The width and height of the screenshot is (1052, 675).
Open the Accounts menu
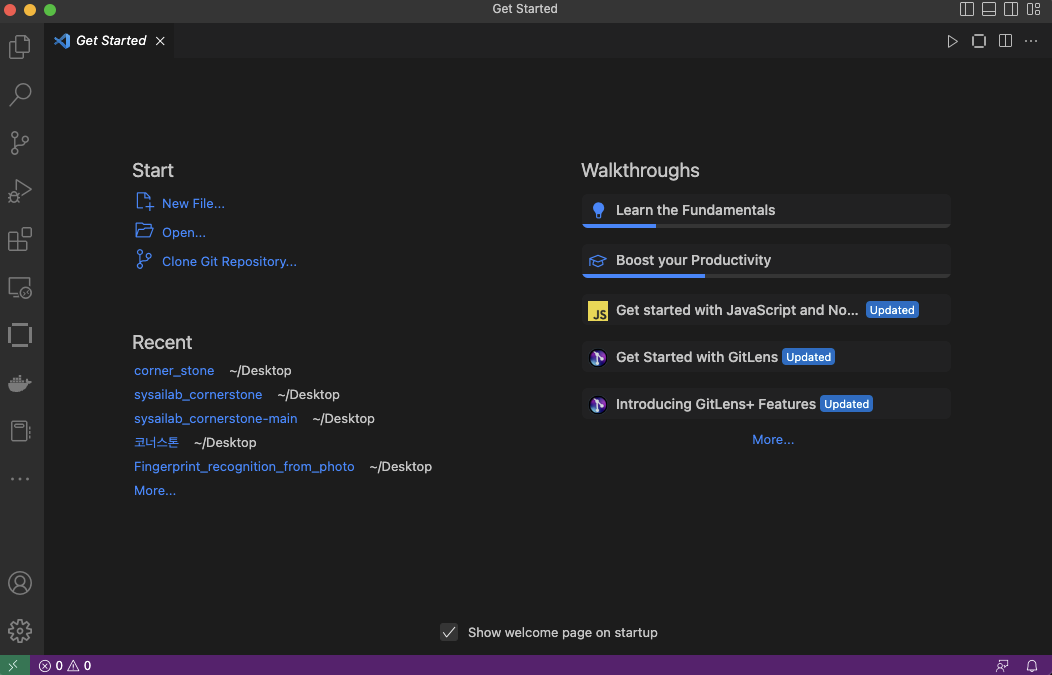(19, 583)
